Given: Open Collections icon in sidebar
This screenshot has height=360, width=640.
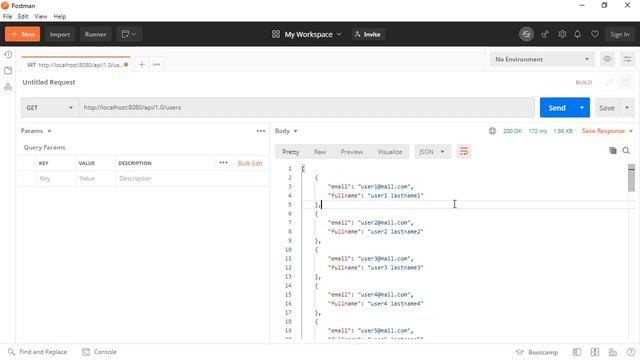Looking at the screenshot, I should [x=8, y=71].
